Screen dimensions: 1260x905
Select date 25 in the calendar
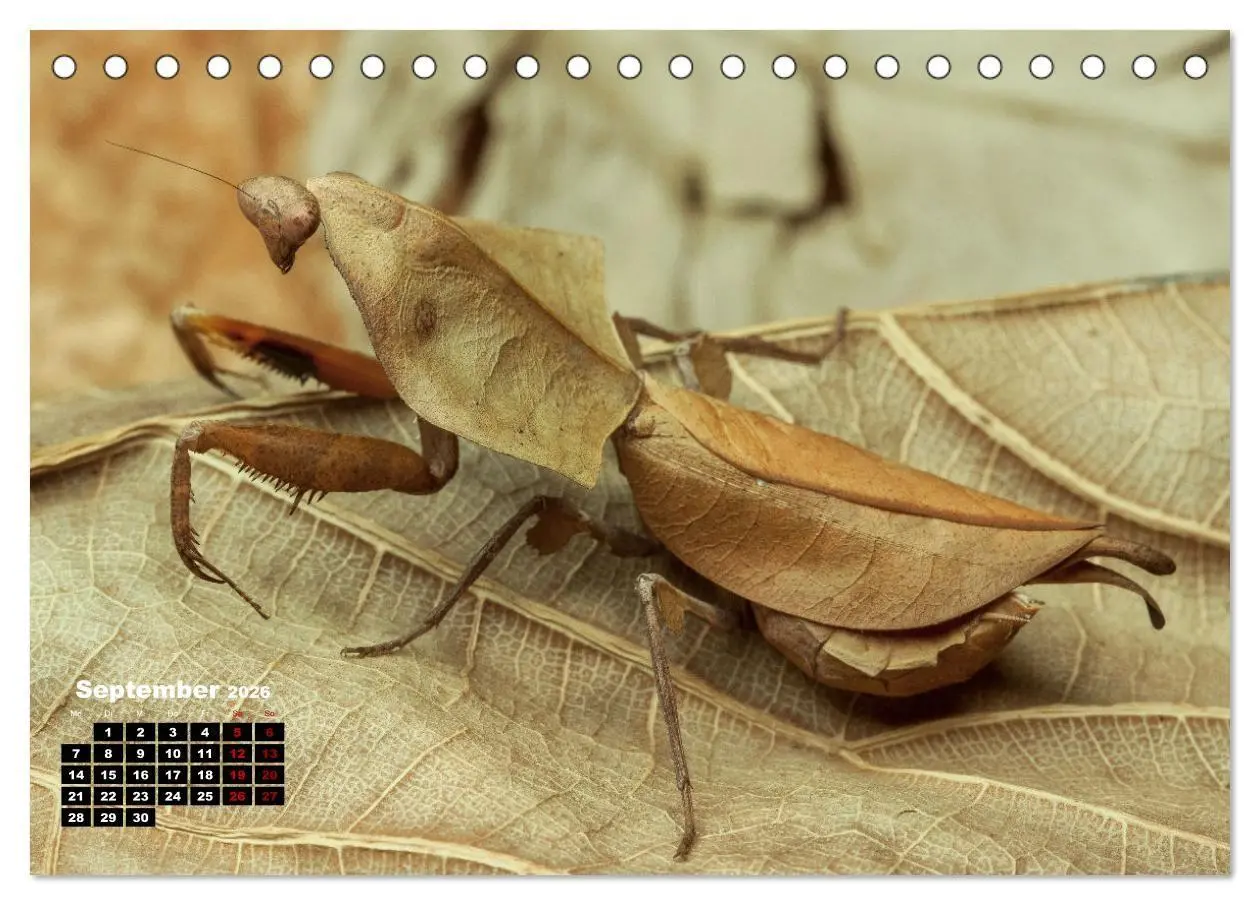pos(205,797)
